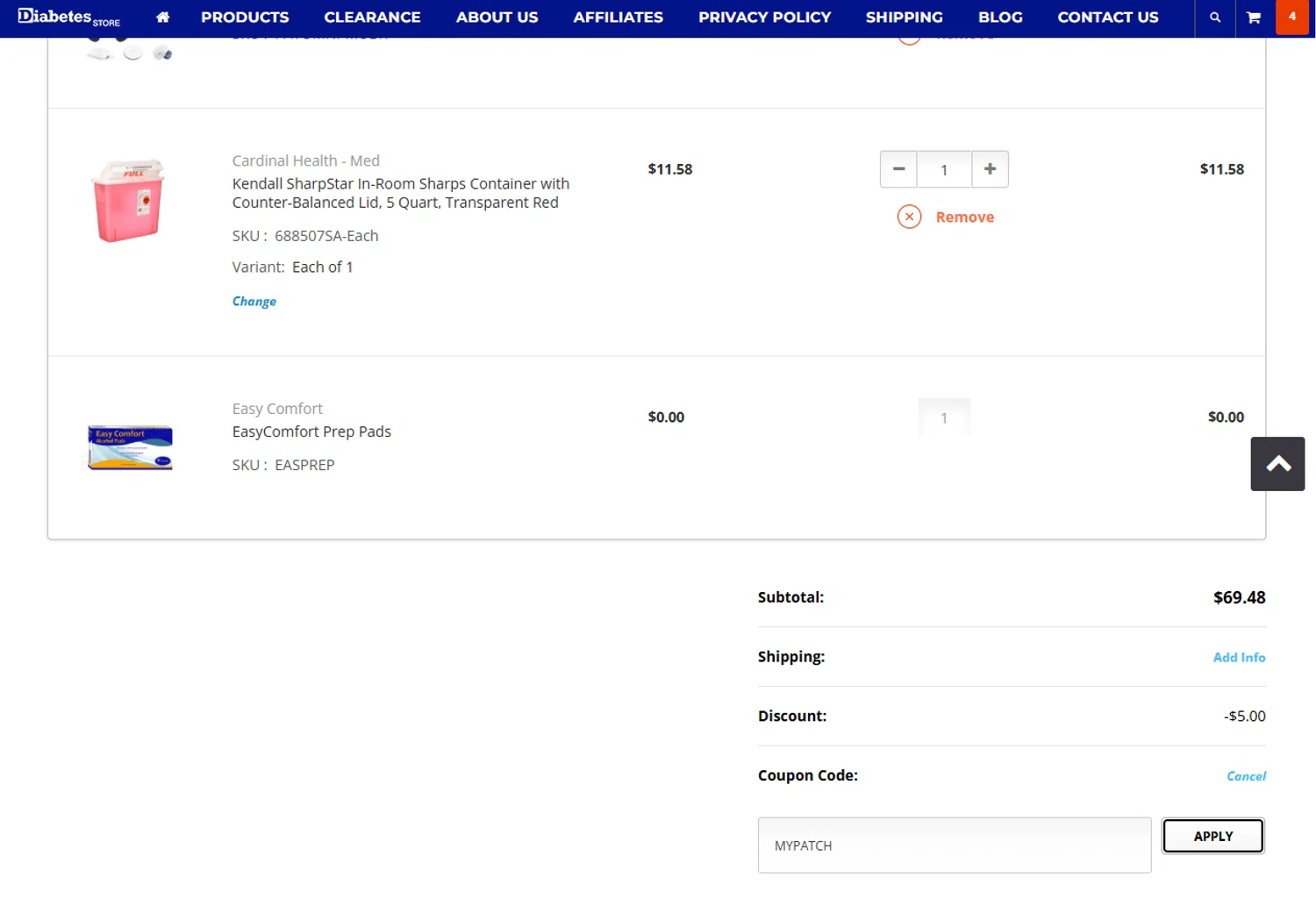Remove the Kendall SharpStar item
The height and width of the screenshot is (906, 1316).
tap(964, 217)
